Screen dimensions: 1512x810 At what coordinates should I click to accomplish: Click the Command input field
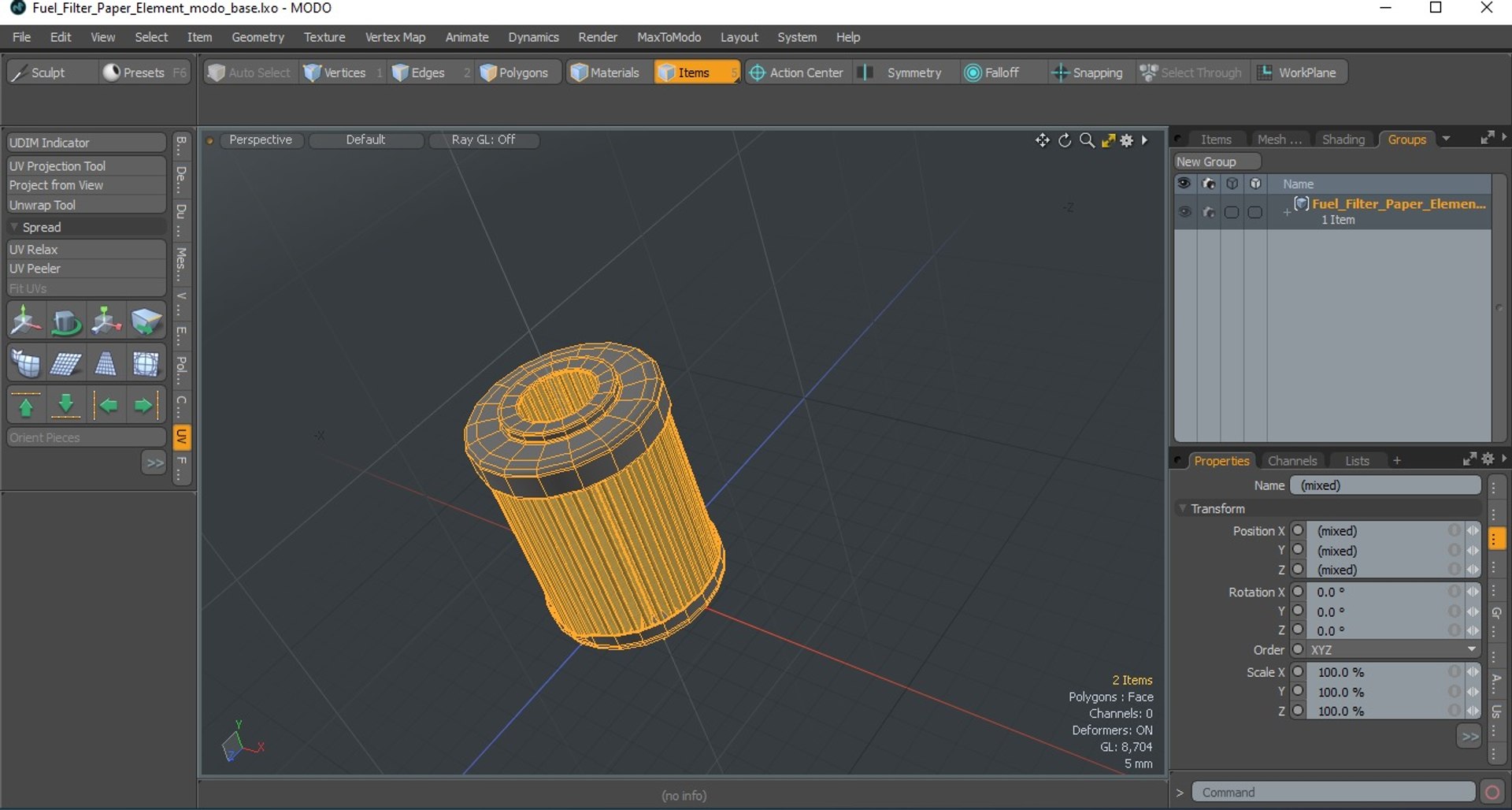point(1332,793)
